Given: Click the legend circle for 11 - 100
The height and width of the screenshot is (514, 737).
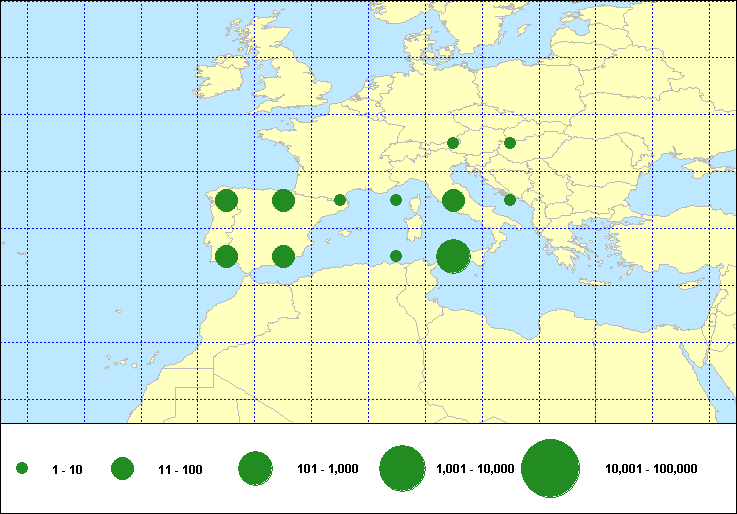Looking at the screenshot, I should coord(123,469).
